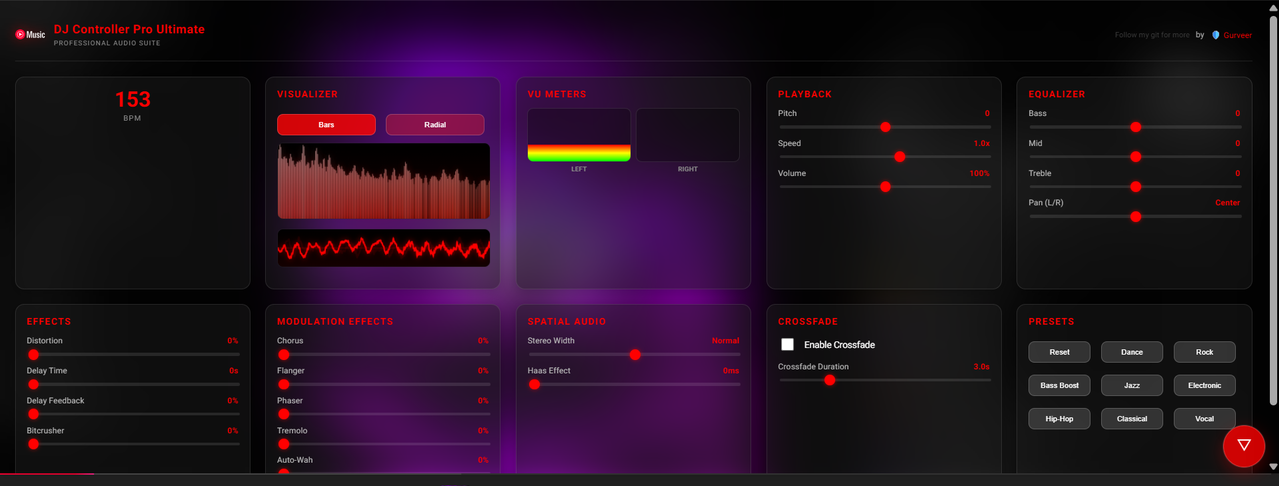Click the 'PLAYBACK' panel heading
Viewport: 1279px width, 486px height.
point(805,95)
